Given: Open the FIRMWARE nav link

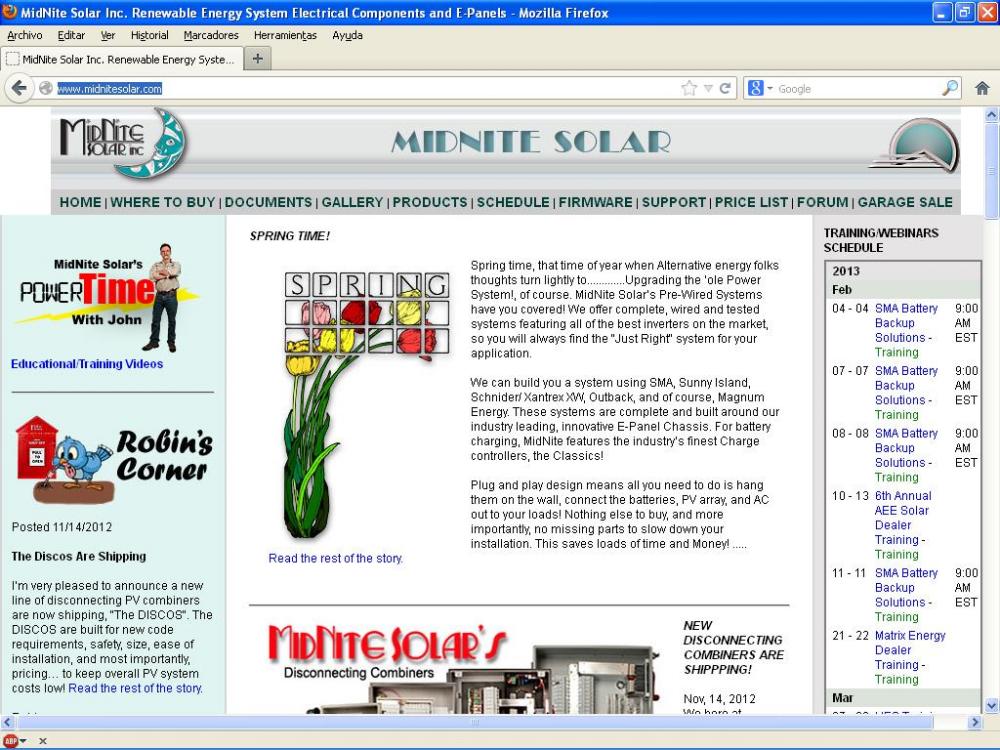Looking at the screenshot, I should click(596, 202).
